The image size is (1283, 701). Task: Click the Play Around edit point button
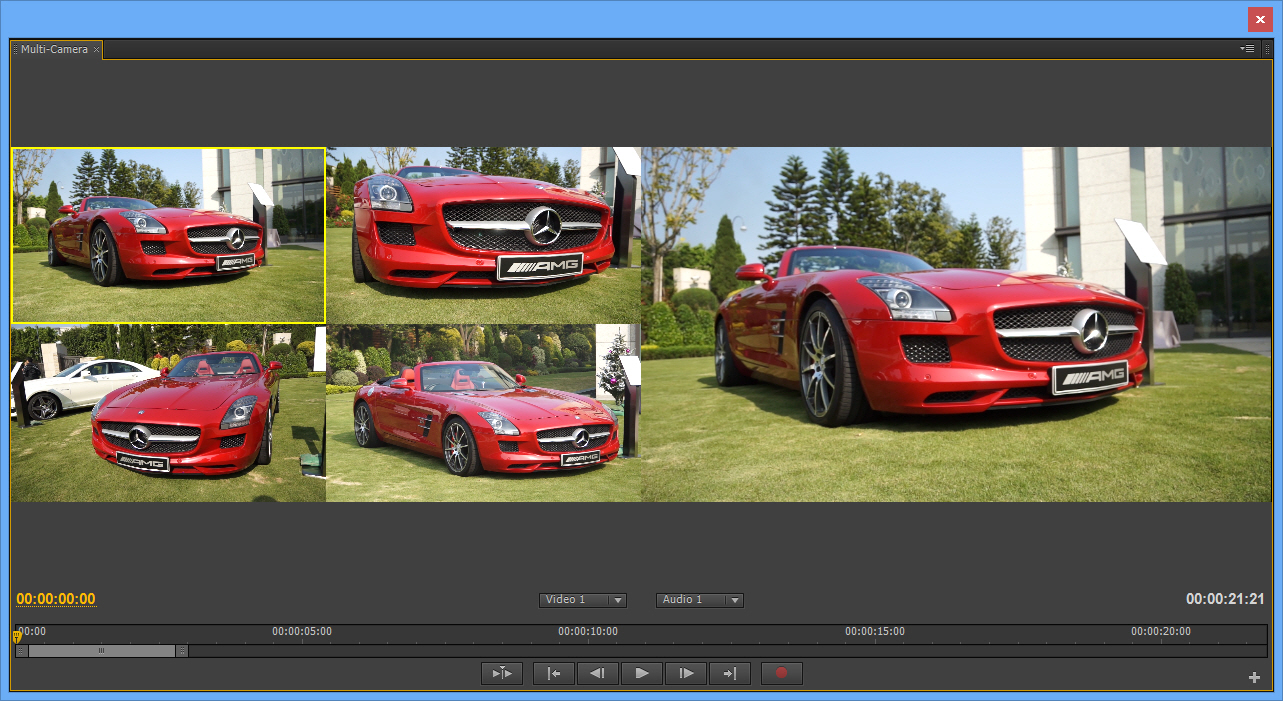pyautogui.click(x=502, y=674)
